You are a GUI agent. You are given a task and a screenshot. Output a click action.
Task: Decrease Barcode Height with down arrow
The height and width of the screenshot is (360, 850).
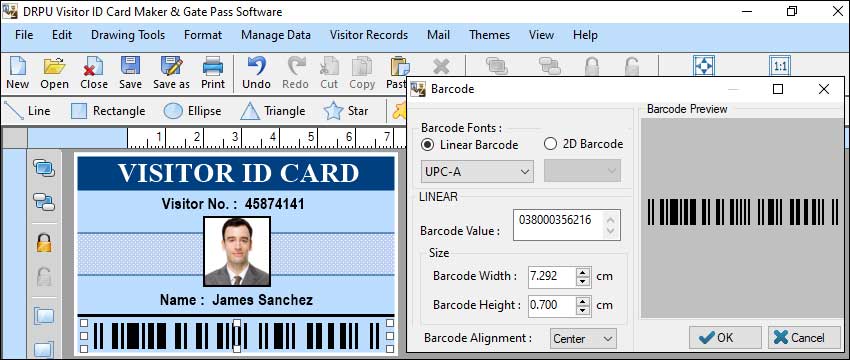(x=583, y=310)
